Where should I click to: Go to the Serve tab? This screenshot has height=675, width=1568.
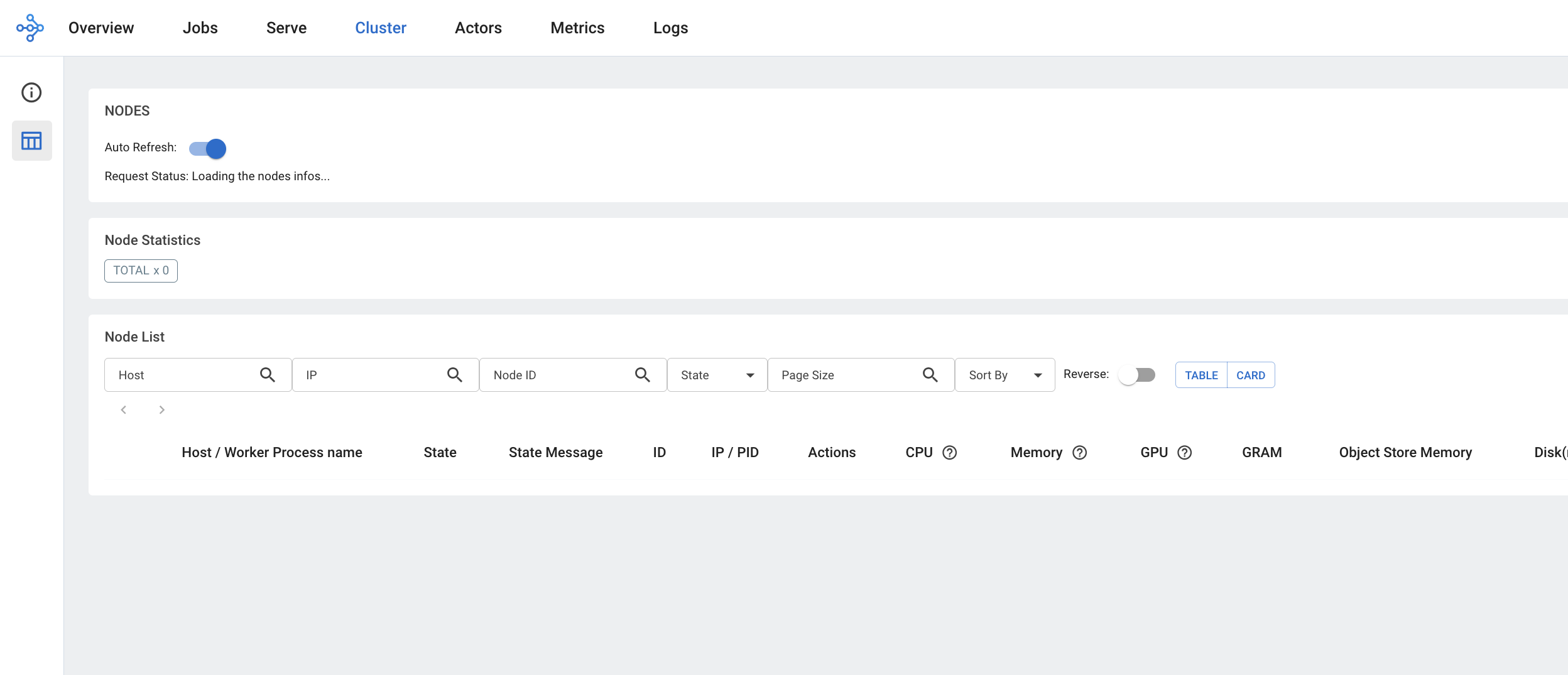[286, 28]
